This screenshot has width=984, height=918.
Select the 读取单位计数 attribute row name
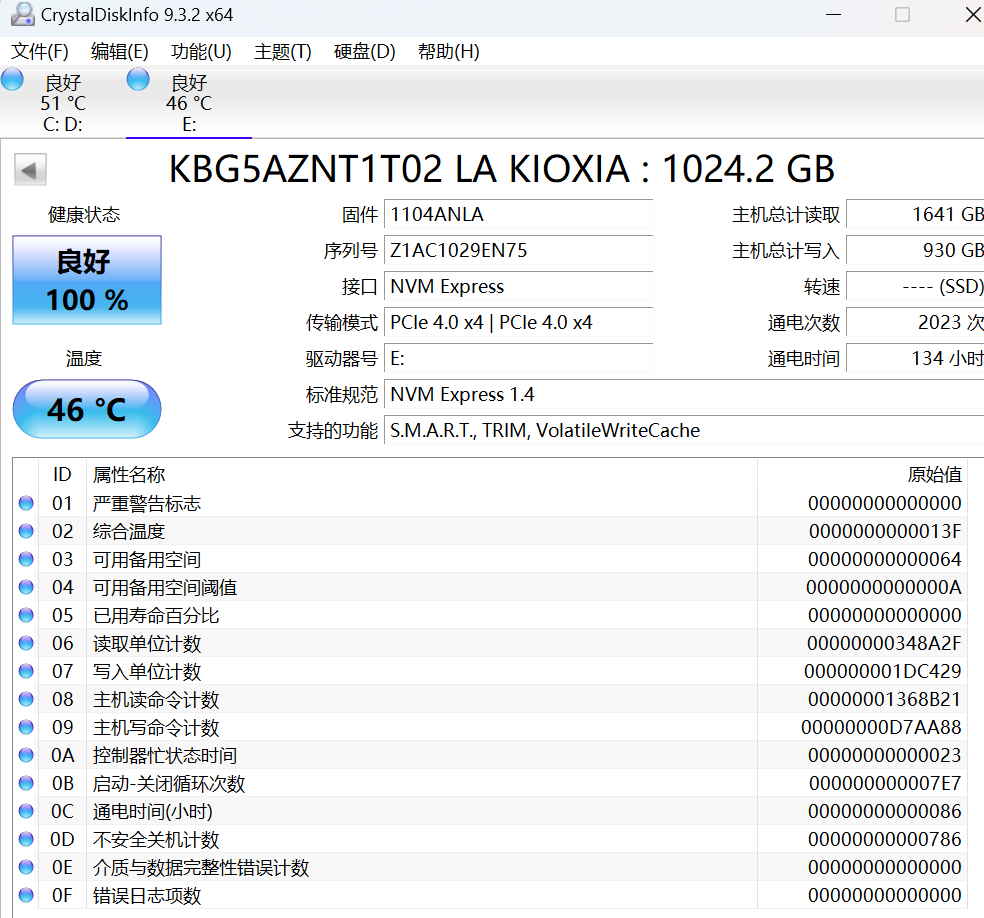[147, 643]
